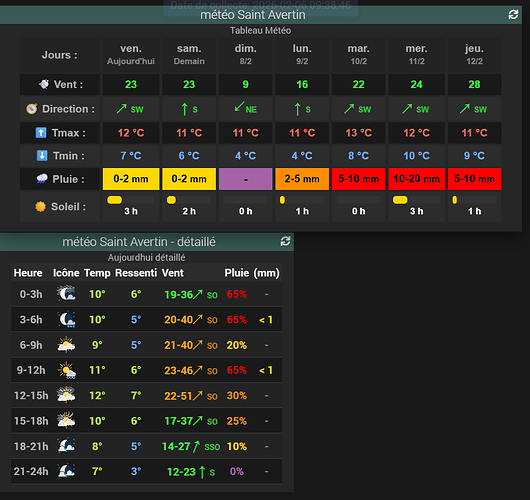Click the météo Saint Avertin - détaillé title

tap(139, 242)
